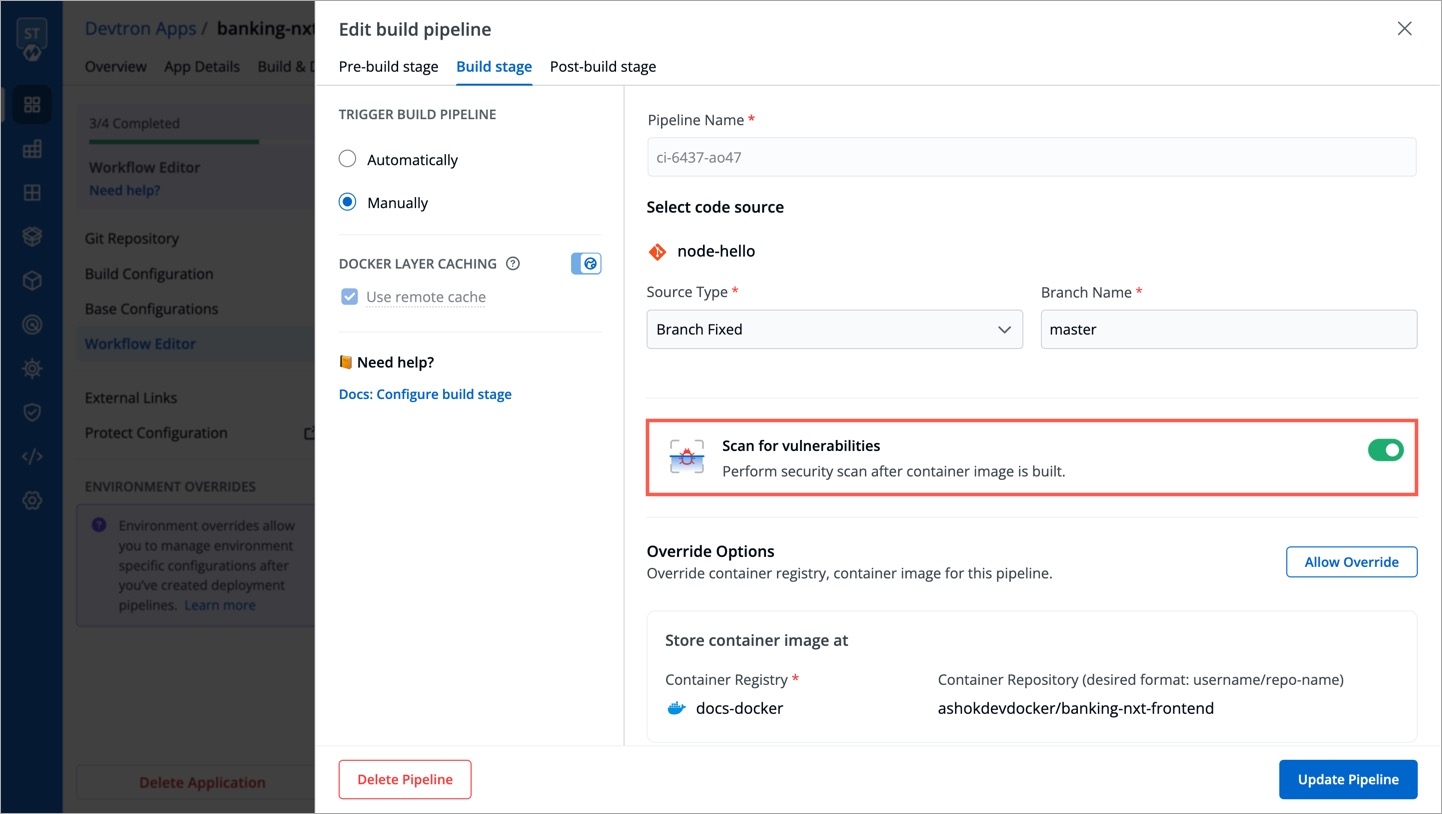The height and width of the screenshot is (814, 1442).
Task: Click the Delete Pipeline button
Action: 405,779
